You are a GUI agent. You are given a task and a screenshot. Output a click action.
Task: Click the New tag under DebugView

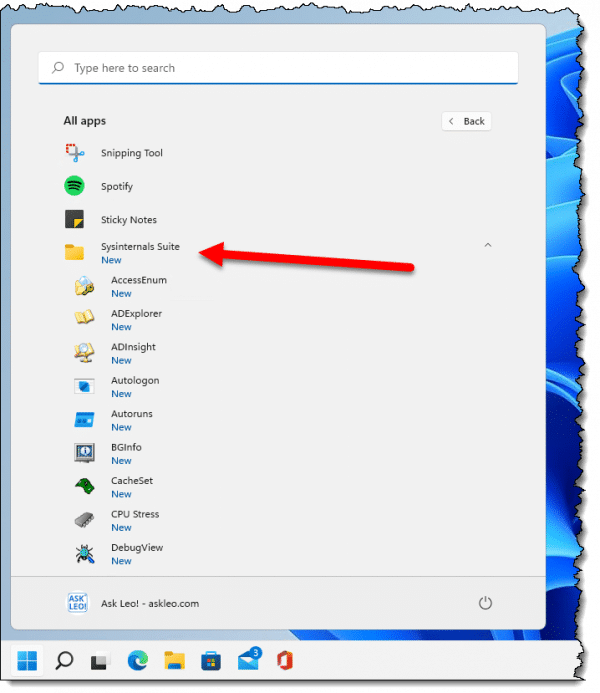coord(121,561)
